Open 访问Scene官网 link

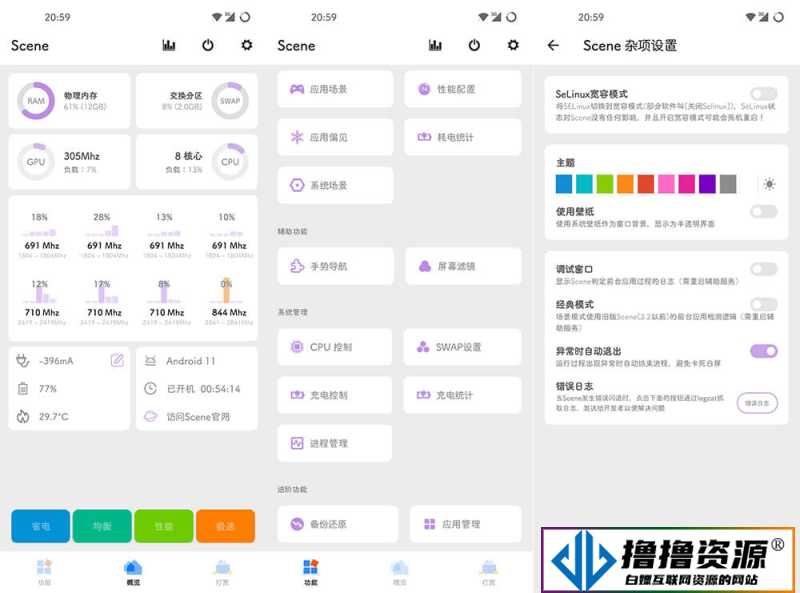tap(197, 416)
